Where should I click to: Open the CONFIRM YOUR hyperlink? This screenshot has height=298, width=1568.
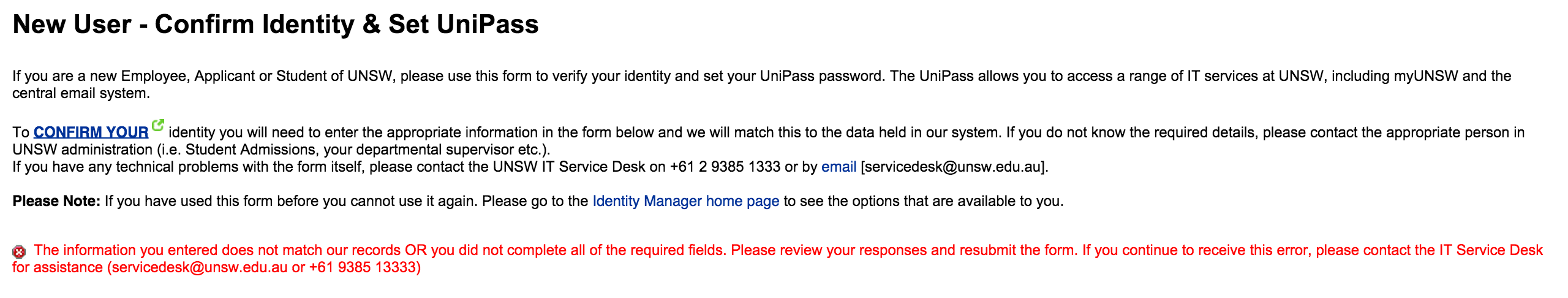pyautogui.click(x=91, y=132)
